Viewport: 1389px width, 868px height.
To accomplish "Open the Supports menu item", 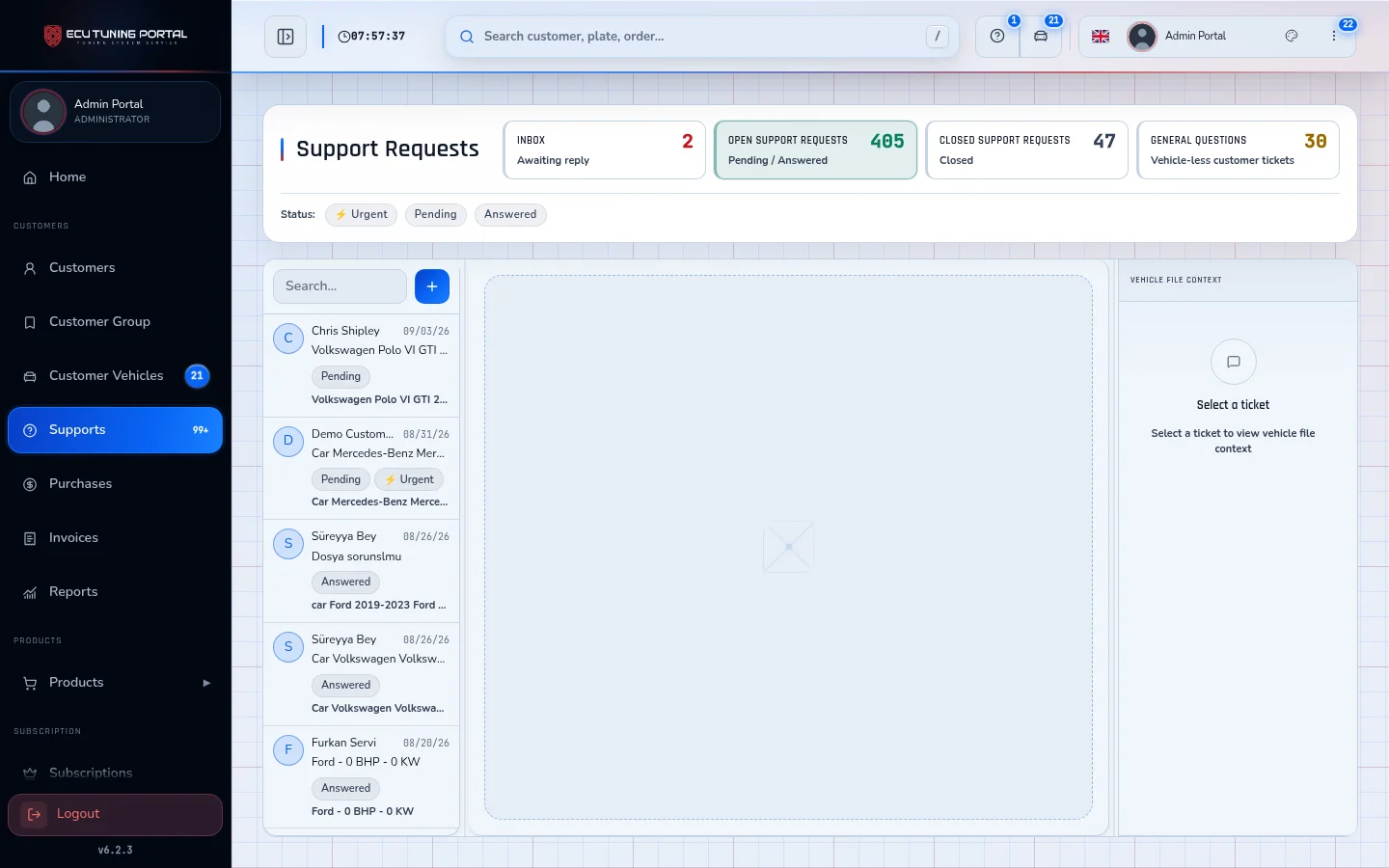I will (116, 430).
